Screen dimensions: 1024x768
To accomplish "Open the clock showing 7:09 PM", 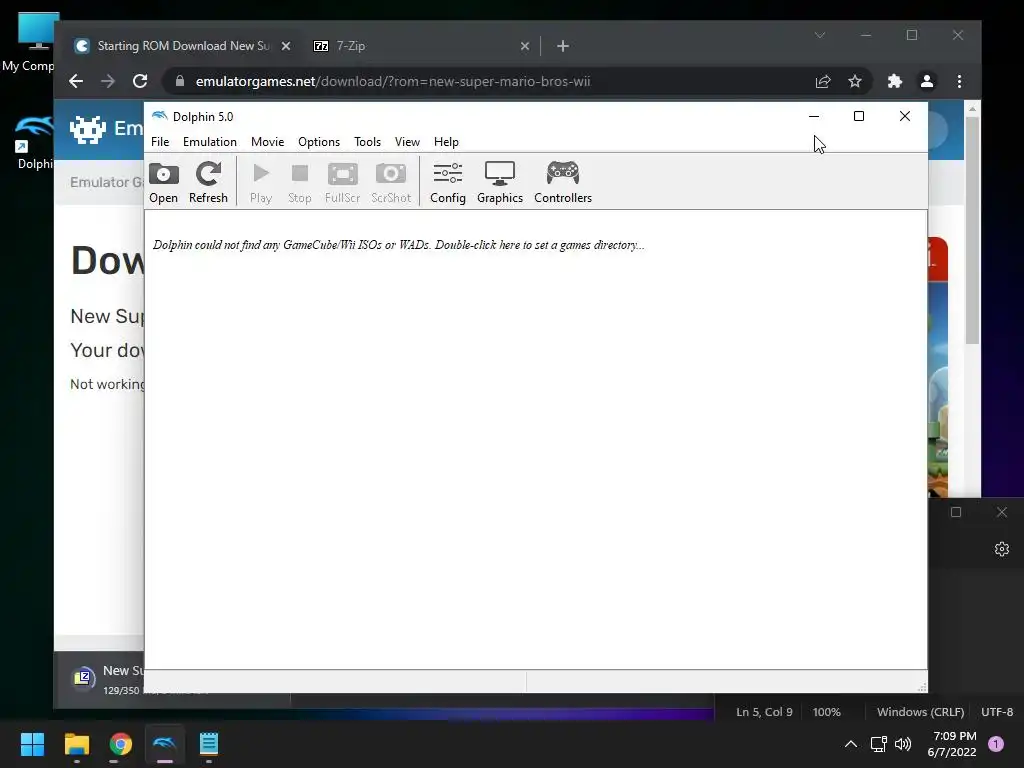I will tap(952, 744).
